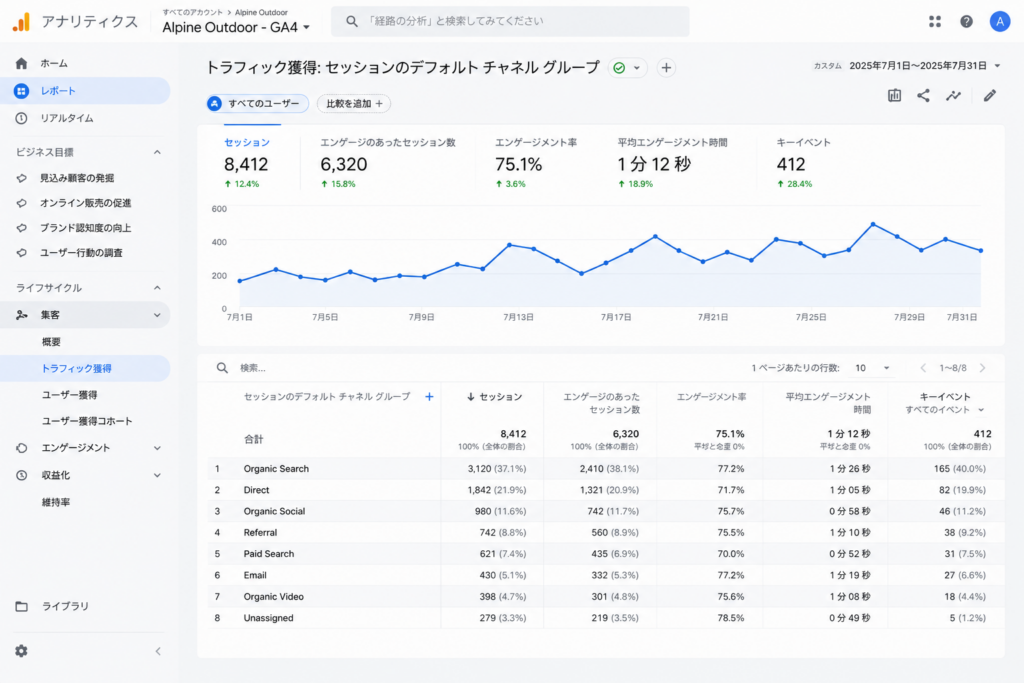Open 維持率 in the sidebar
The width and height of the screenshot is (1024, 683).
click(56, 502)
